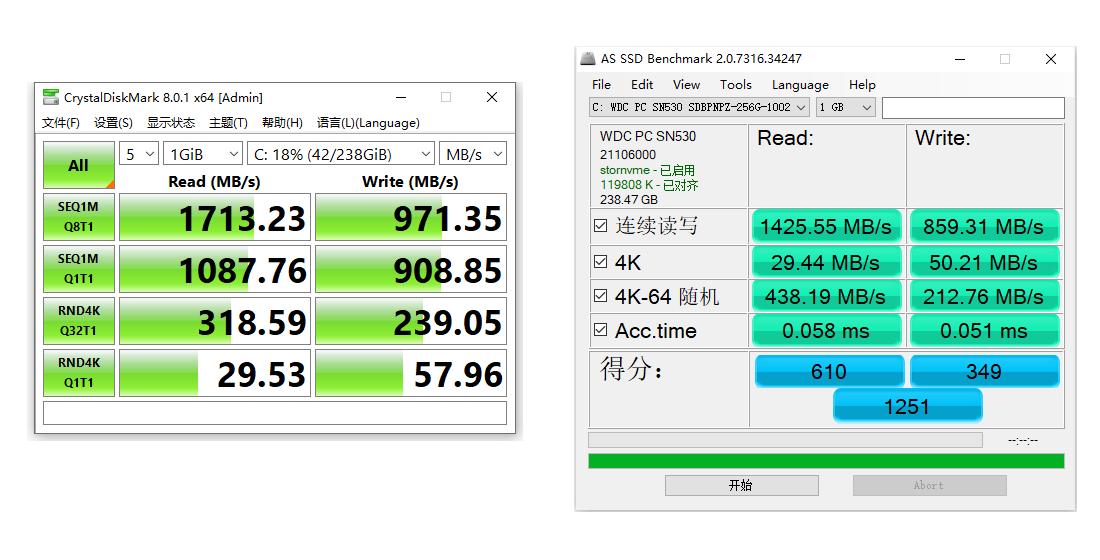The height and width of the screenshot is (560, 1100).
Task: Click the 0.058 ms read access time
Action: click(x=826, y=331)
